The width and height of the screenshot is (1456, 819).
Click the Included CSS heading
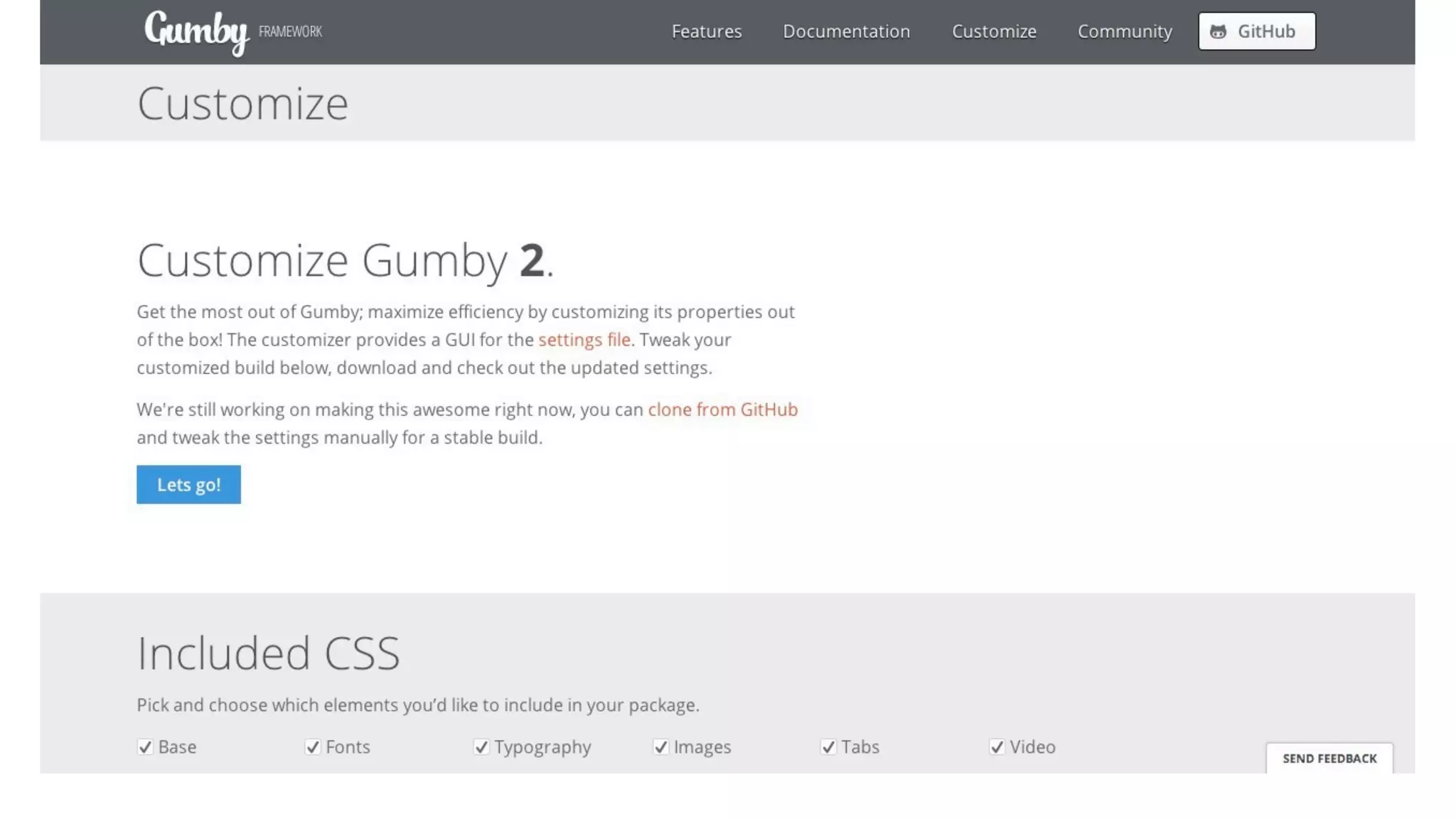click(268, 653)
